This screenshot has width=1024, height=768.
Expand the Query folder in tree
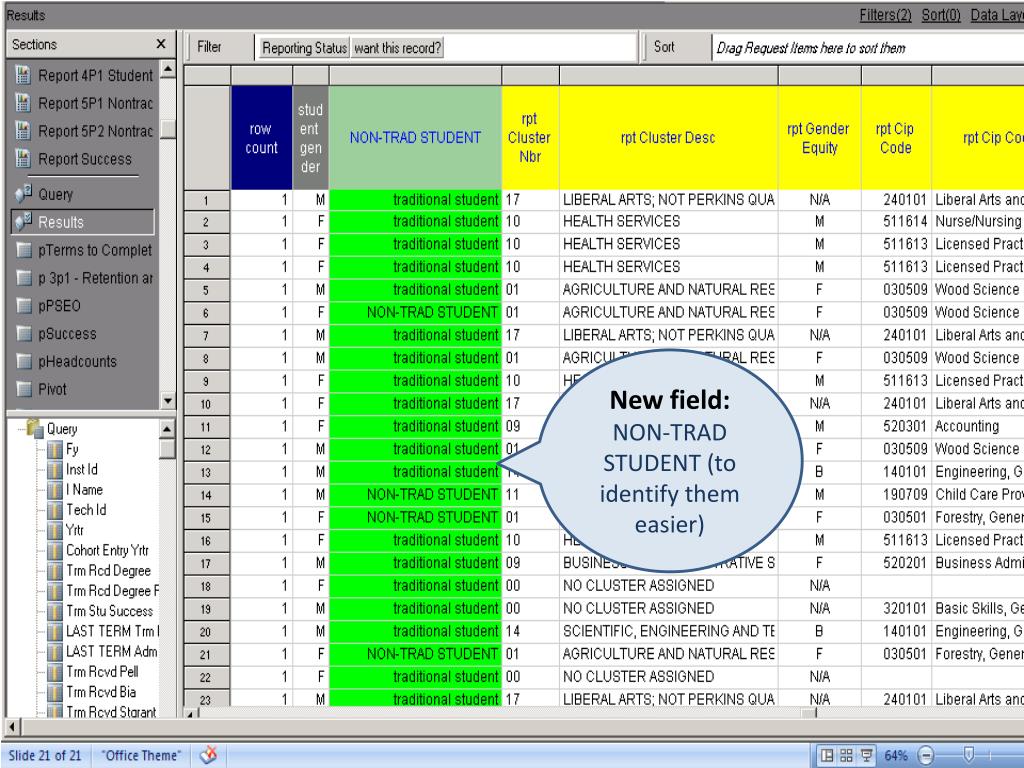(36, 428)
